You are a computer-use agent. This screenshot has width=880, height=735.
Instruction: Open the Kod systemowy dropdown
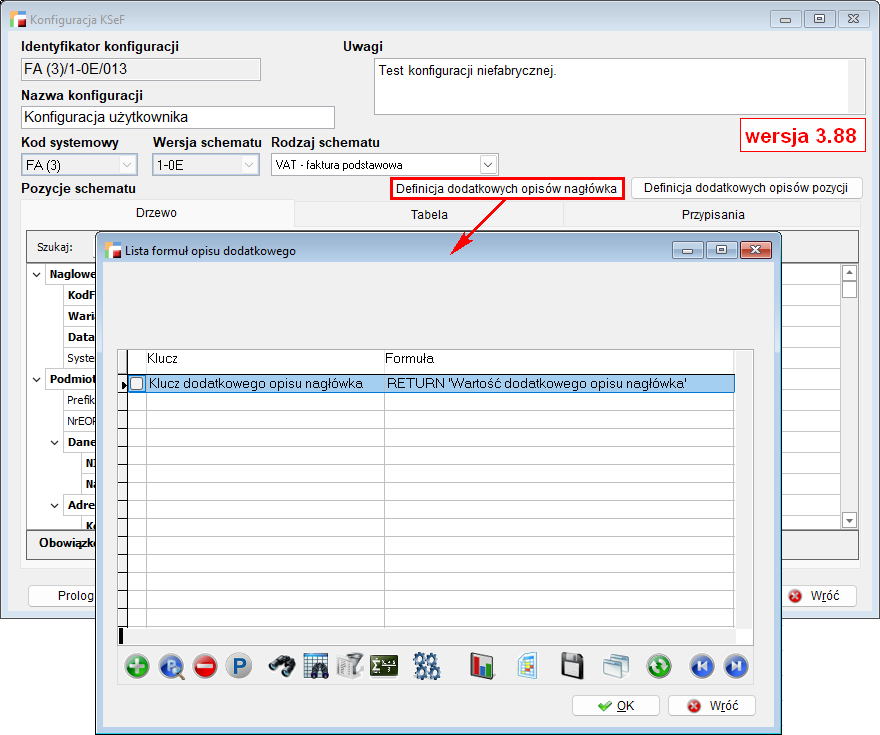(127, 164)
